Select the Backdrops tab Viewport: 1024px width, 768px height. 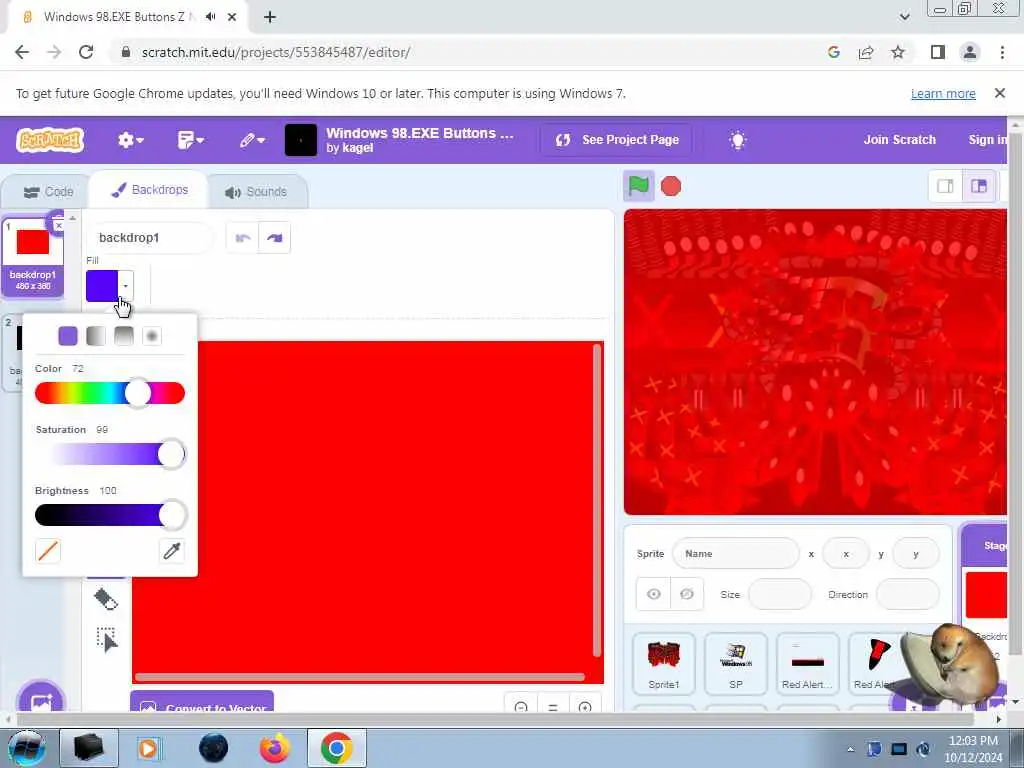[150, 189]
